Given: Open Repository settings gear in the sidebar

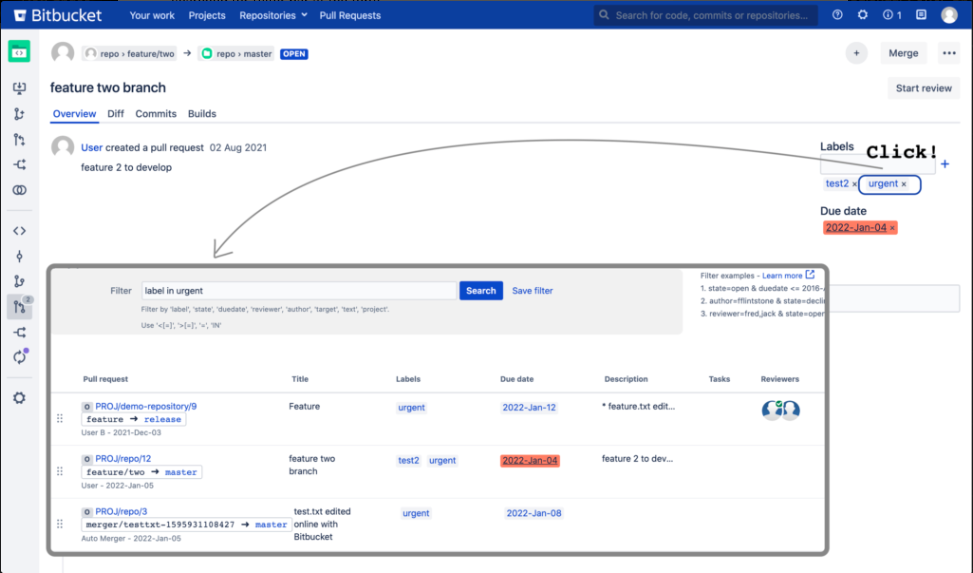Looking at the screenshot, I should pos(19,398).
